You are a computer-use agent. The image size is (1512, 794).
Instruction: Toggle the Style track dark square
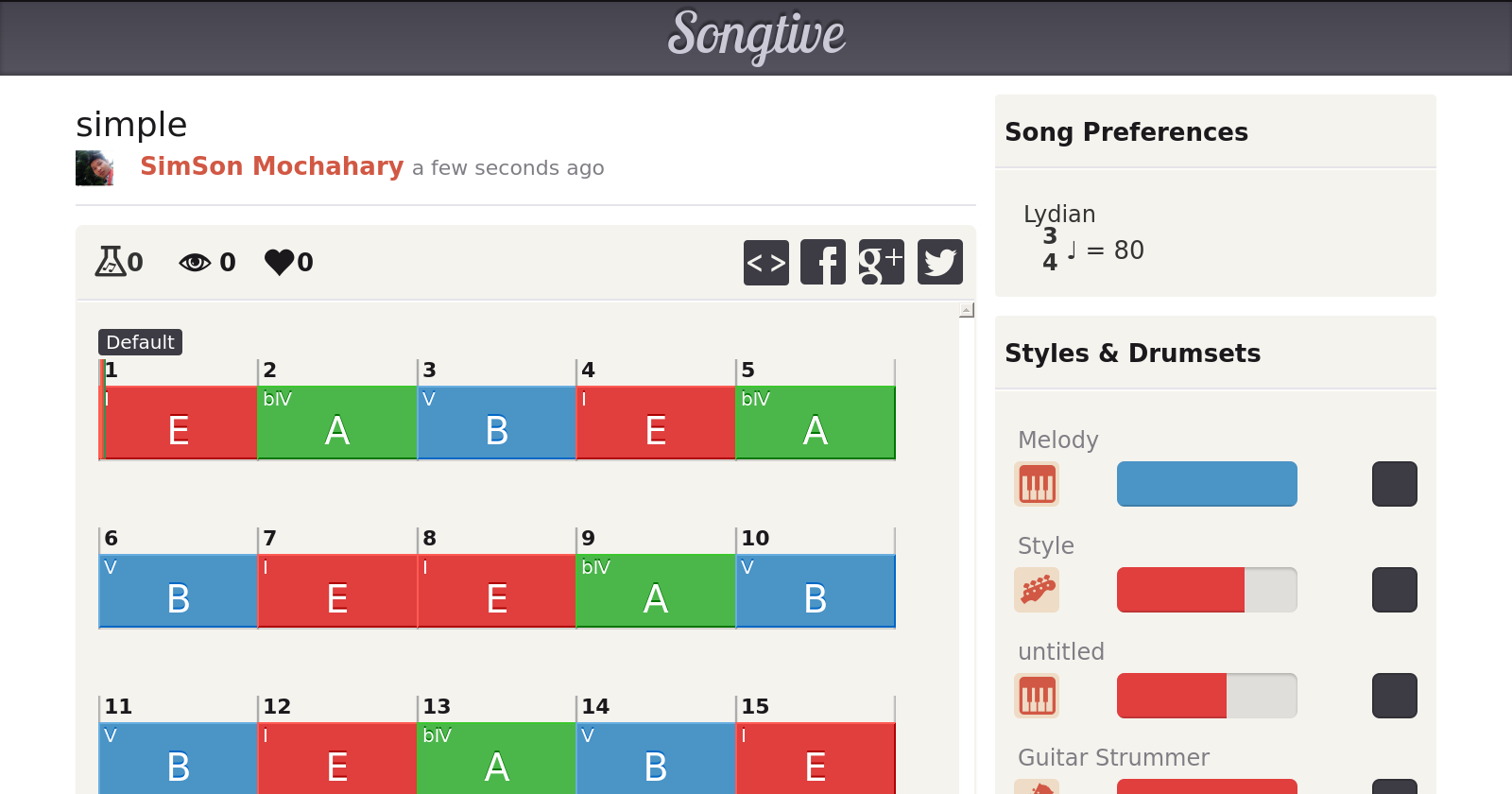point(1394,590)
